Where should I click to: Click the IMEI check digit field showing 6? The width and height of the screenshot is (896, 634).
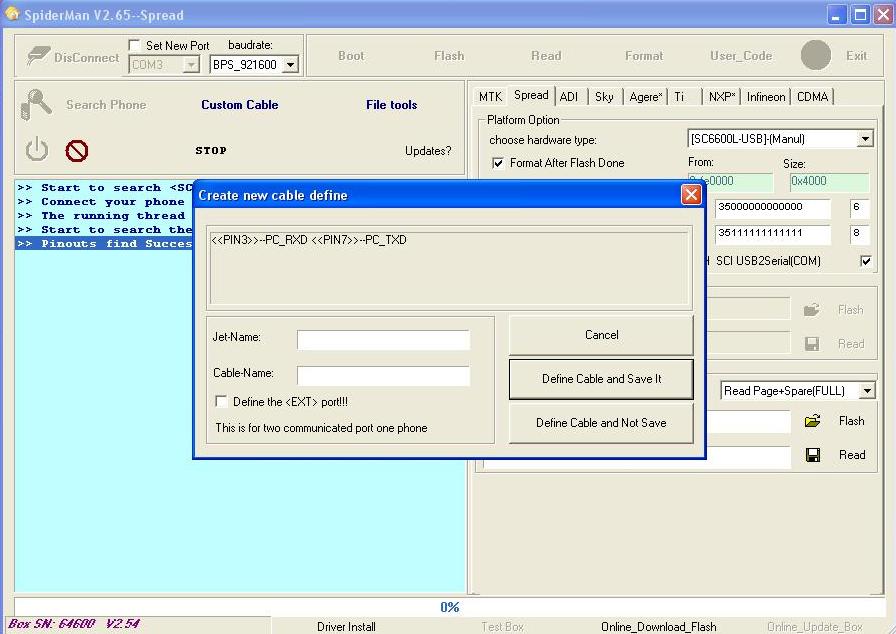[859, 208]
